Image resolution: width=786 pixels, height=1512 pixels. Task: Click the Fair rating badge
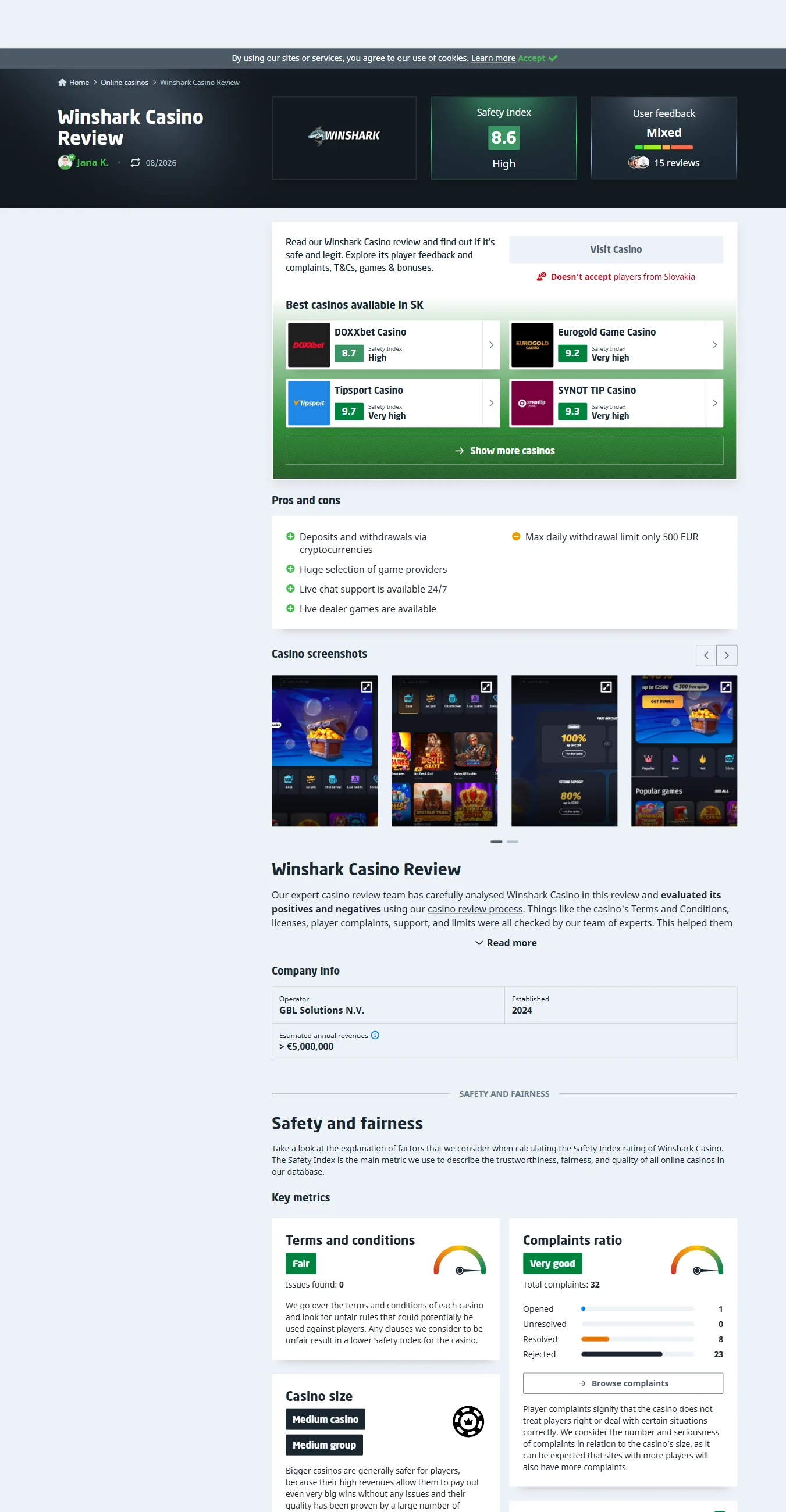[301, 1264]
